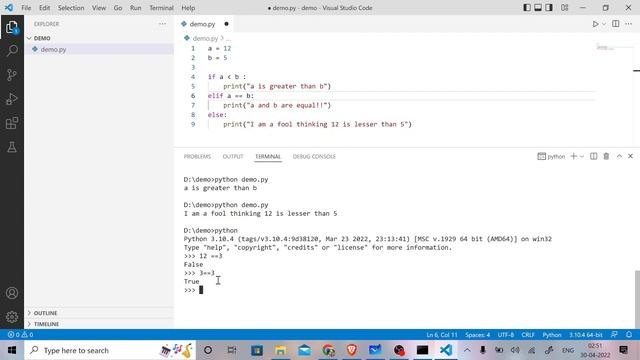The width and height of the screenshot is (640, 360).
Task: Switch to the DEBUG CONSOLE tab
Action: pyautogui.click(x=314, y=156)
